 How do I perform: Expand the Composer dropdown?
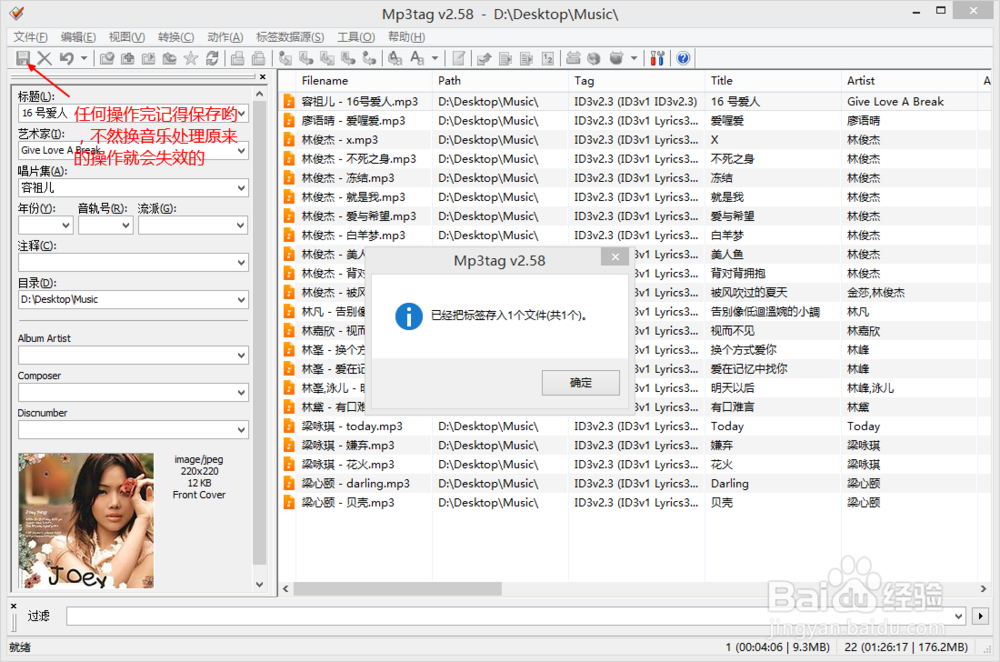click(241, 392)
